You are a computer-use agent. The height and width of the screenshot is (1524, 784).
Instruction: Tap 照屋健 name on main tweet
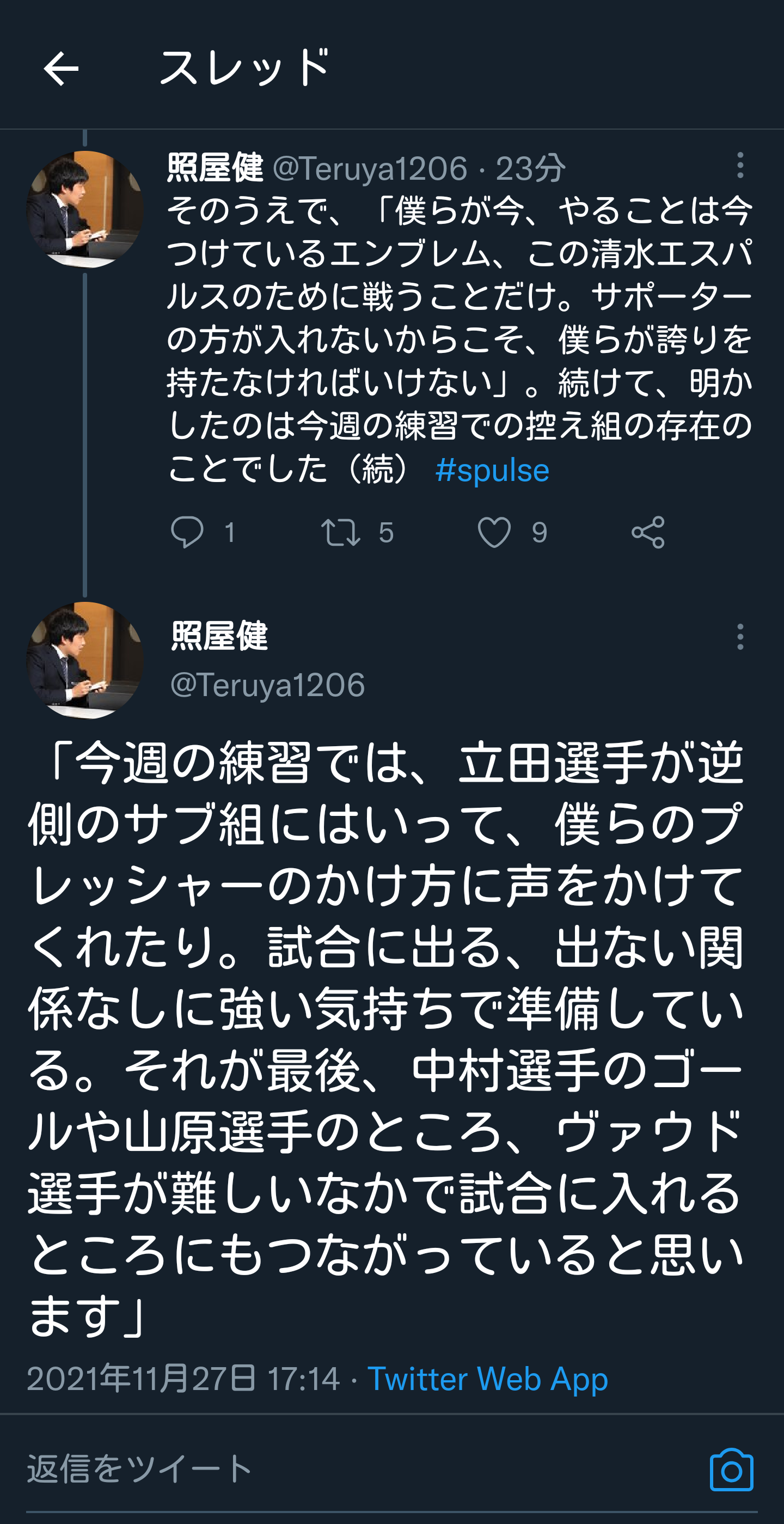(219, 637)
